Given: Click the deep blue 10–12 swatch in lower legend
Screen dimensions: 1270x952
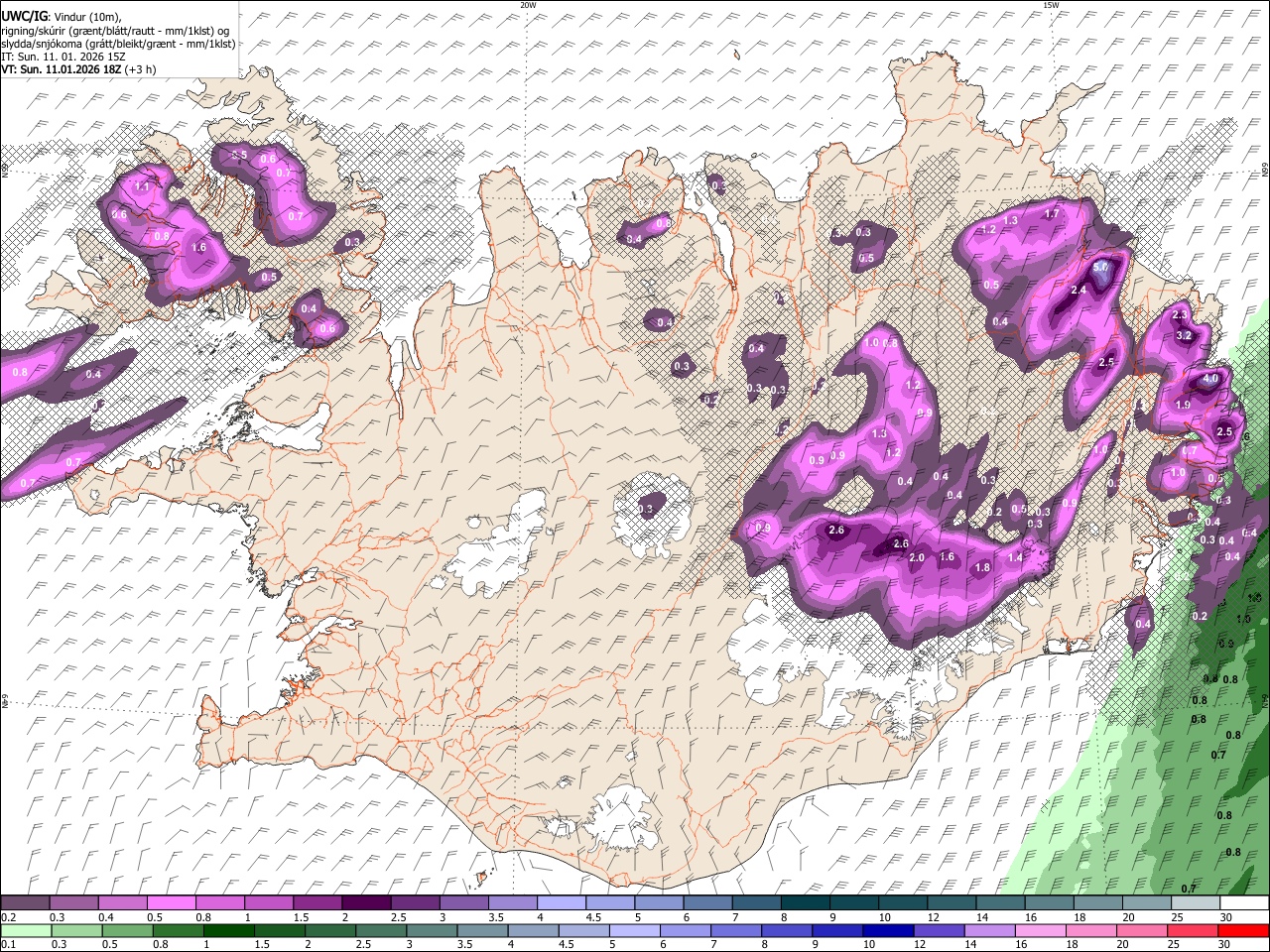Looking at the screenshot, I should 889,930.
